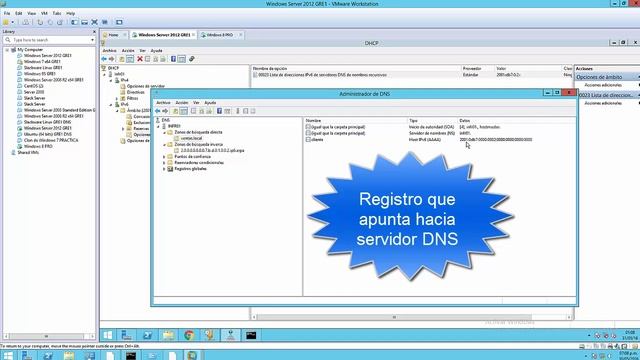Click the show/hide console tree icon in DHCP toolbar
The height and width of the screenshot is (360, 640).
pyautogui.click(x=130, y=59)
